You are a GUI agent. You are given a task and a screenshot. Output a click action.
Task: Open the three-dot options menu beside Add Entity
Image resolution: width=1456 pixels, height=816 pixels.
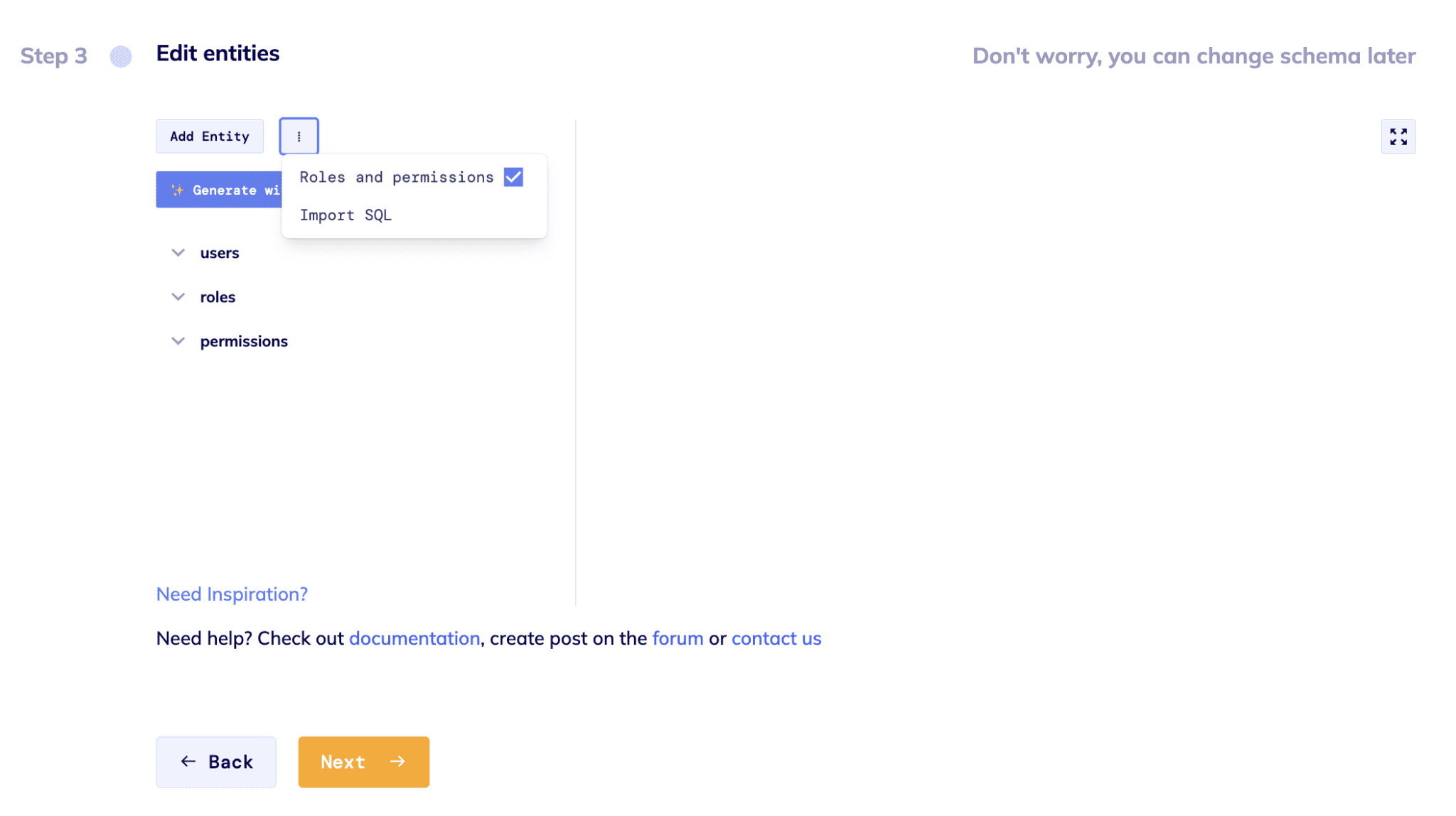click(299, 136)
